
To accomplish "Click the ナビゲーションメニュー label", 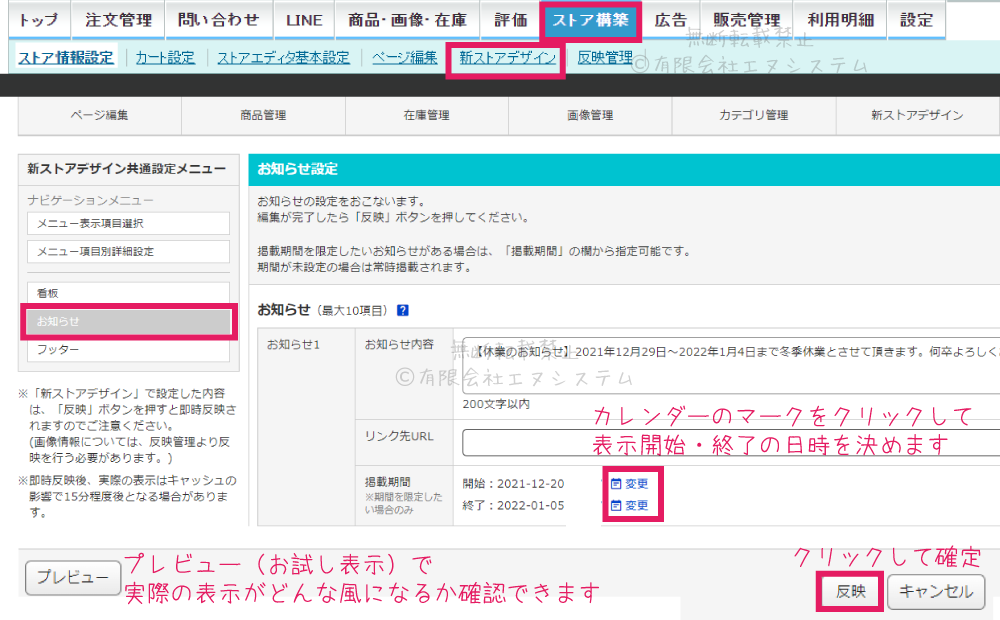I will pyautogui.click(x=90, y=201).
